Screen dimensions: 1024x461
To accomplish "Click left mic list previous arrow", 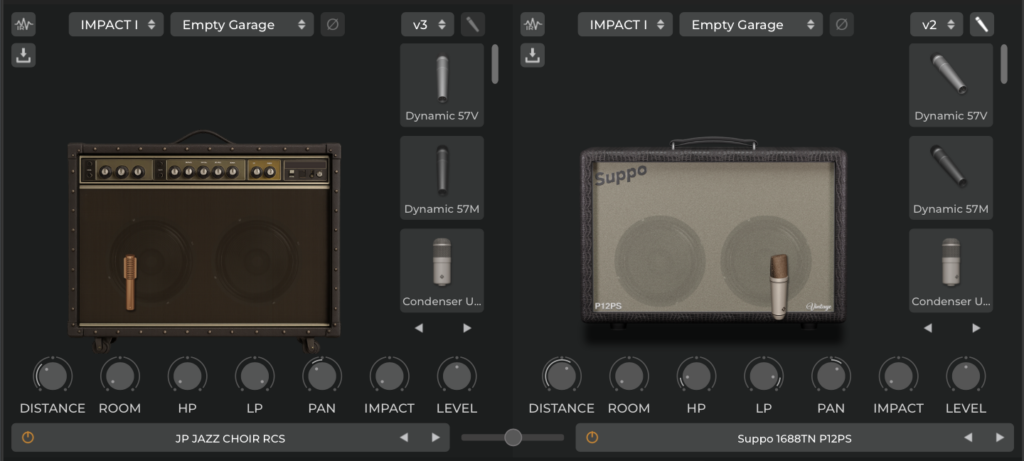I will (419, 328).
